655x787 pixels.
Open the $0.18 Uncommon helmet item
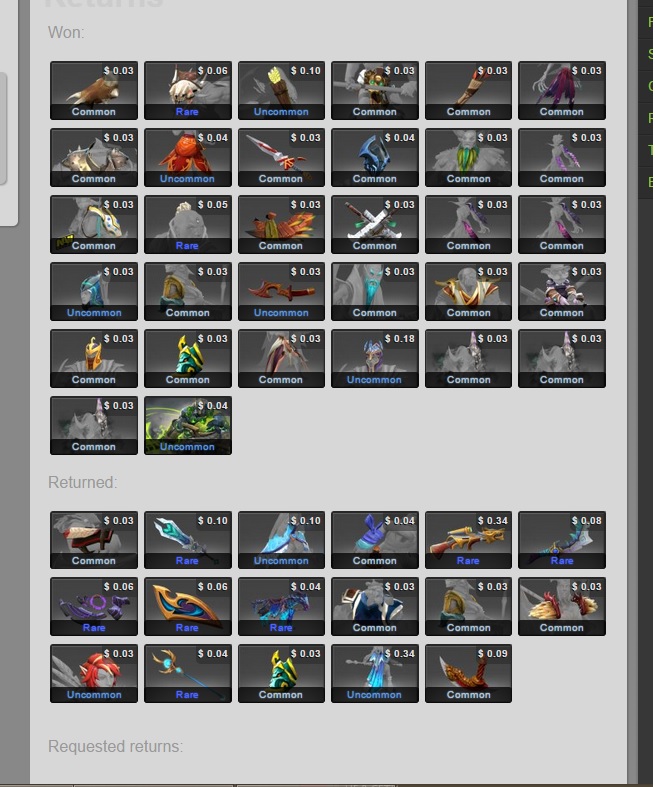point(374,358)
